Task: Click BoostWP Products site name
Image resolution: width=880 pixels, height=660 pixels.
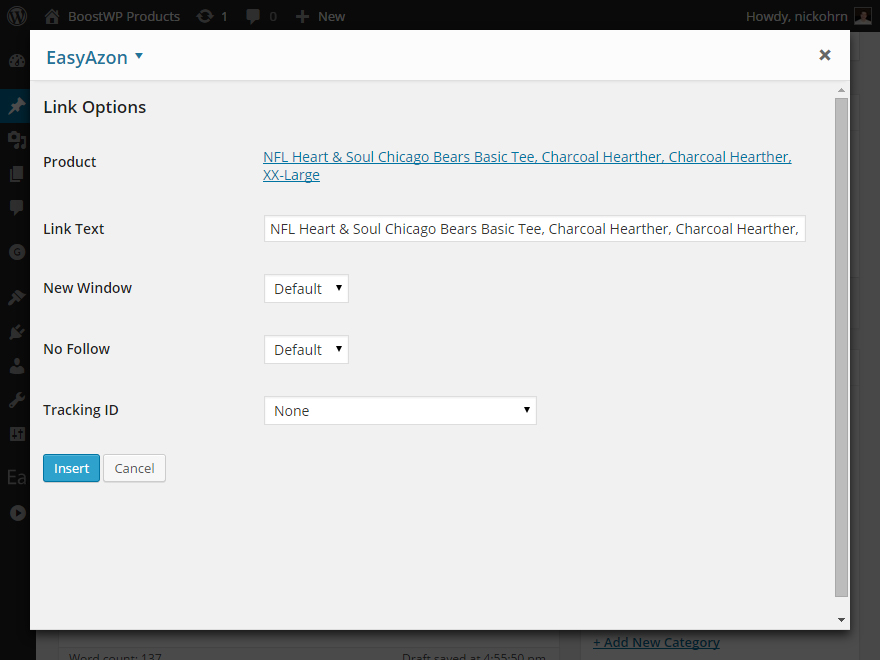Action: 124,17
